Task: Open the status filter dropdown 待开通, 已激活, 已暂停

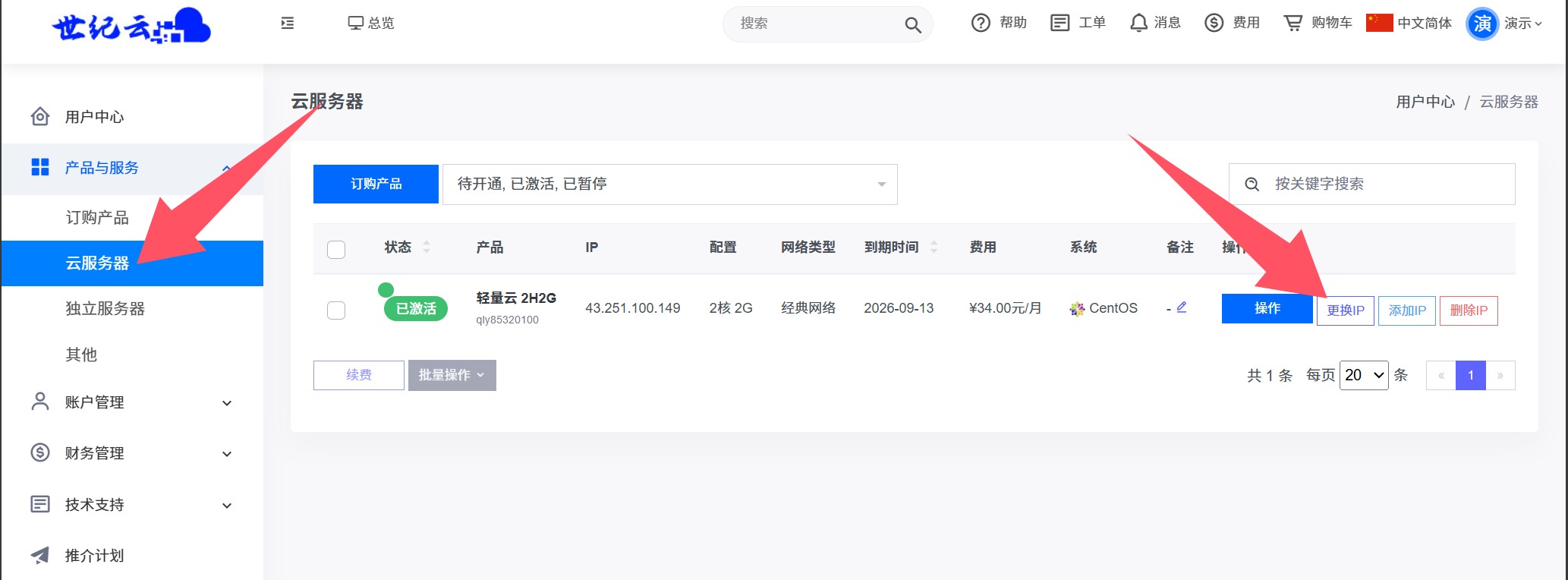Action: click(670, 184)
